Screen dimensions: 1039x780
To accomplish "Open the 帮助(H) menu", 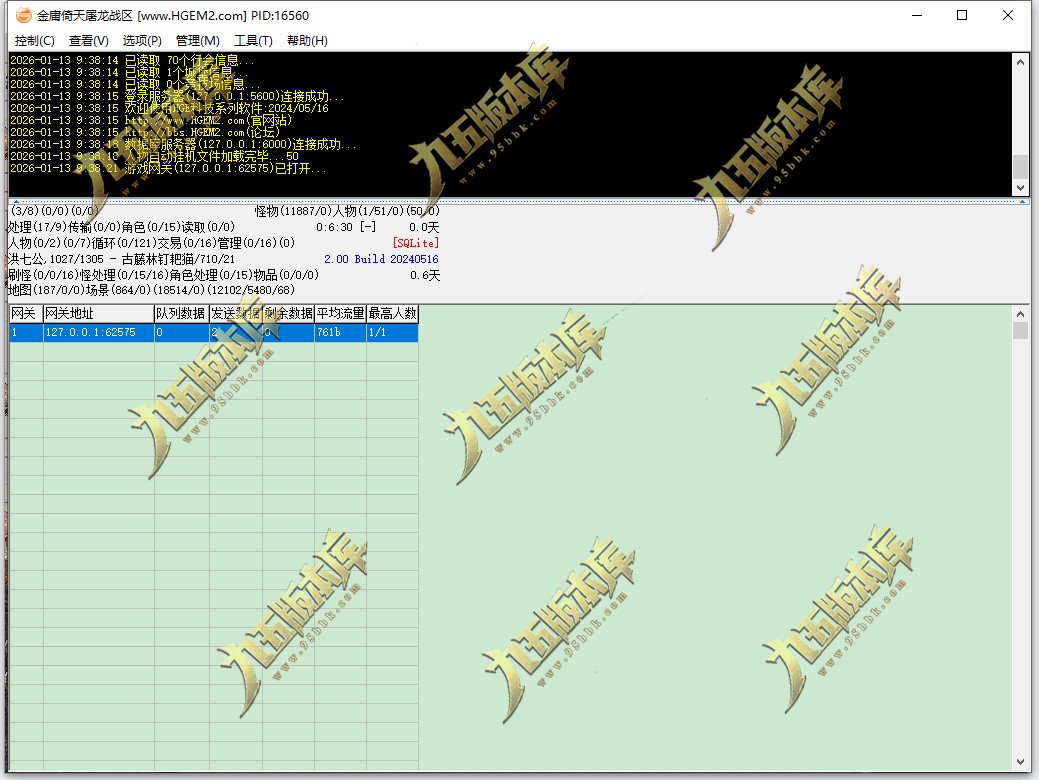I will pyautogui.click(x=307, y=41).
